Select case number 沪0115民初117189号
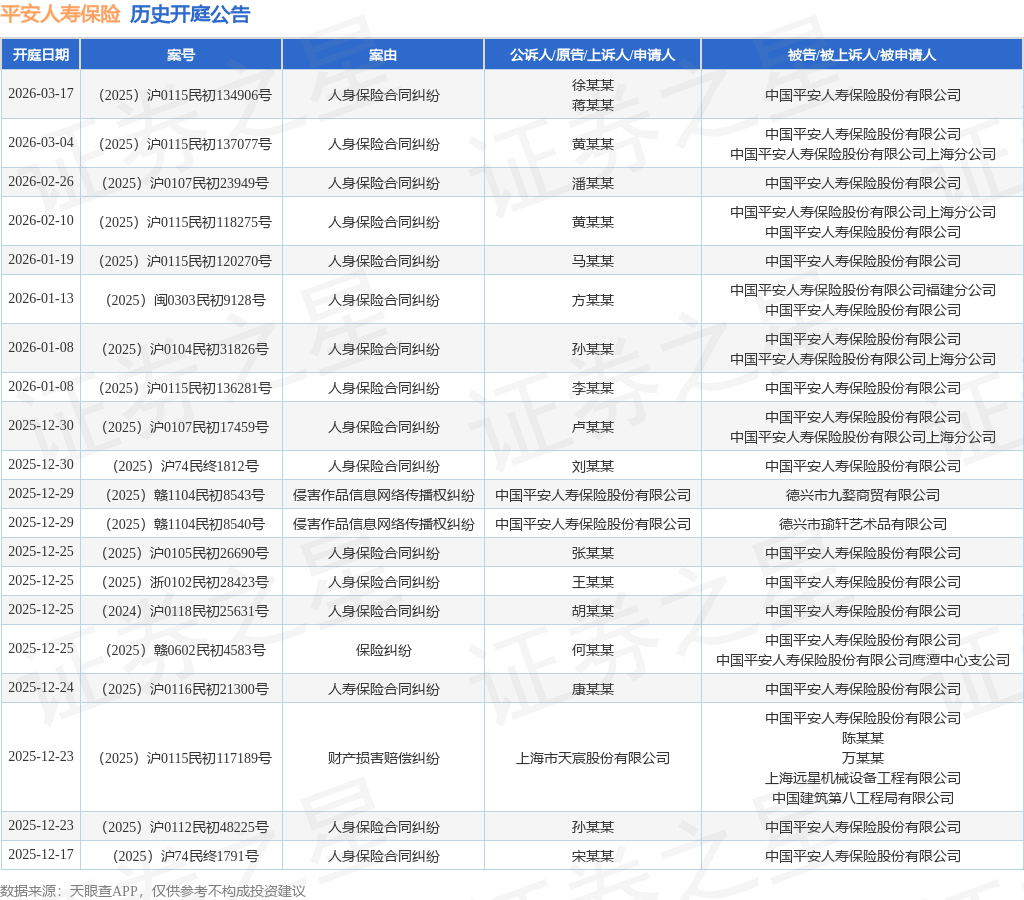This screenshot has height=900, width=1024. click(185, 758)
